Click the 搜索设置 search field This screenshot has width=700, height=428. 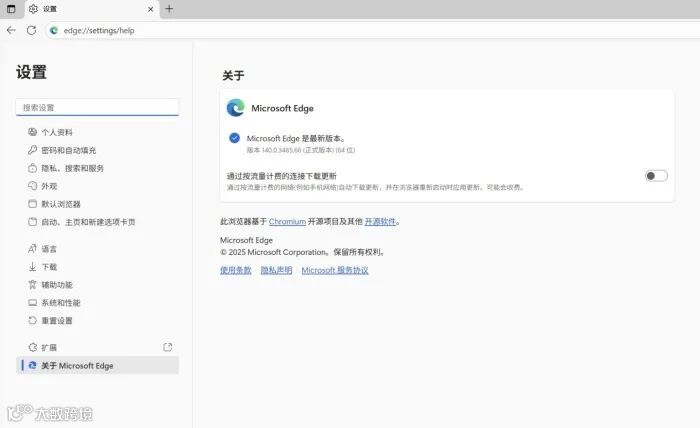coord(97,108)
